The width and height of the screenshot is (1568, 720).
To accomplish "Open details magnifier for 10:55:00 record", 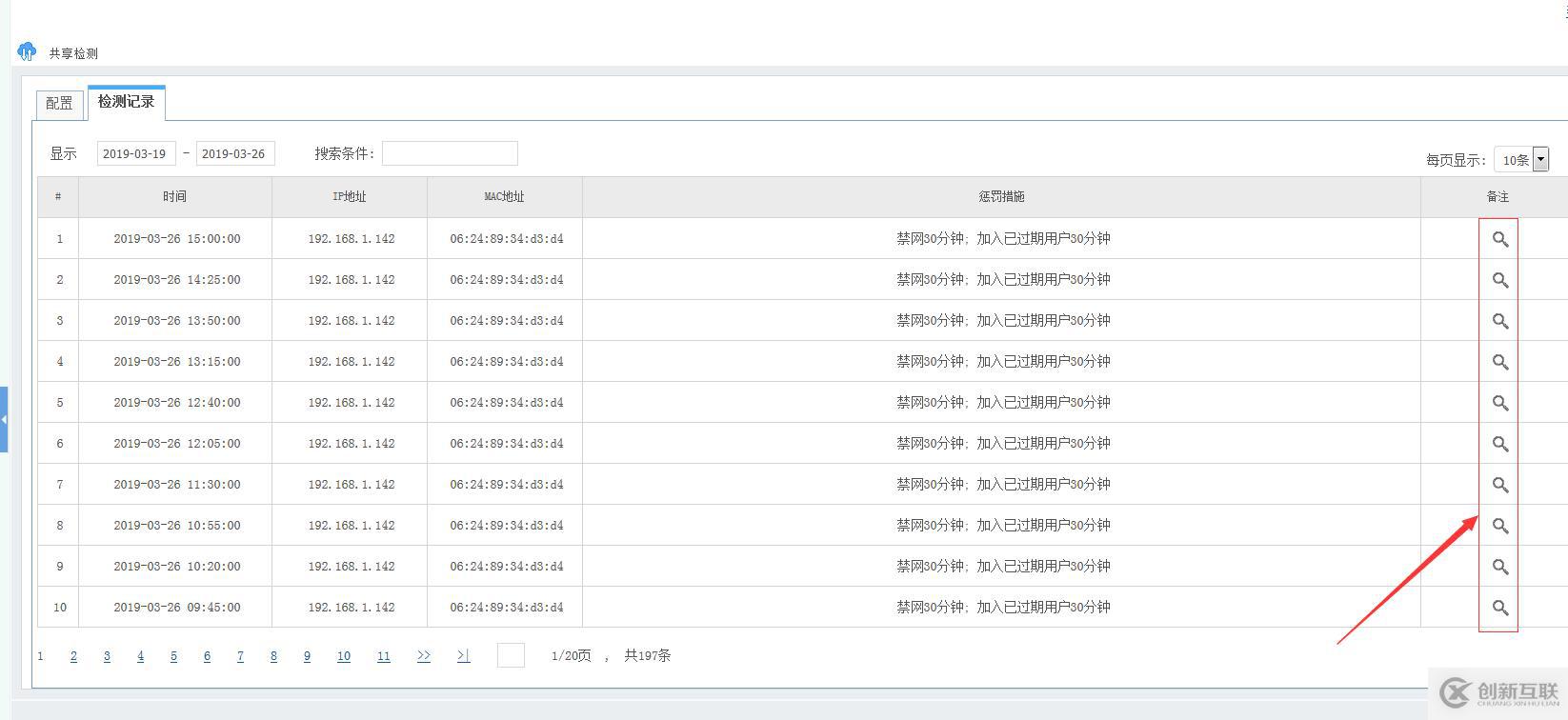I will (1499, 526).
